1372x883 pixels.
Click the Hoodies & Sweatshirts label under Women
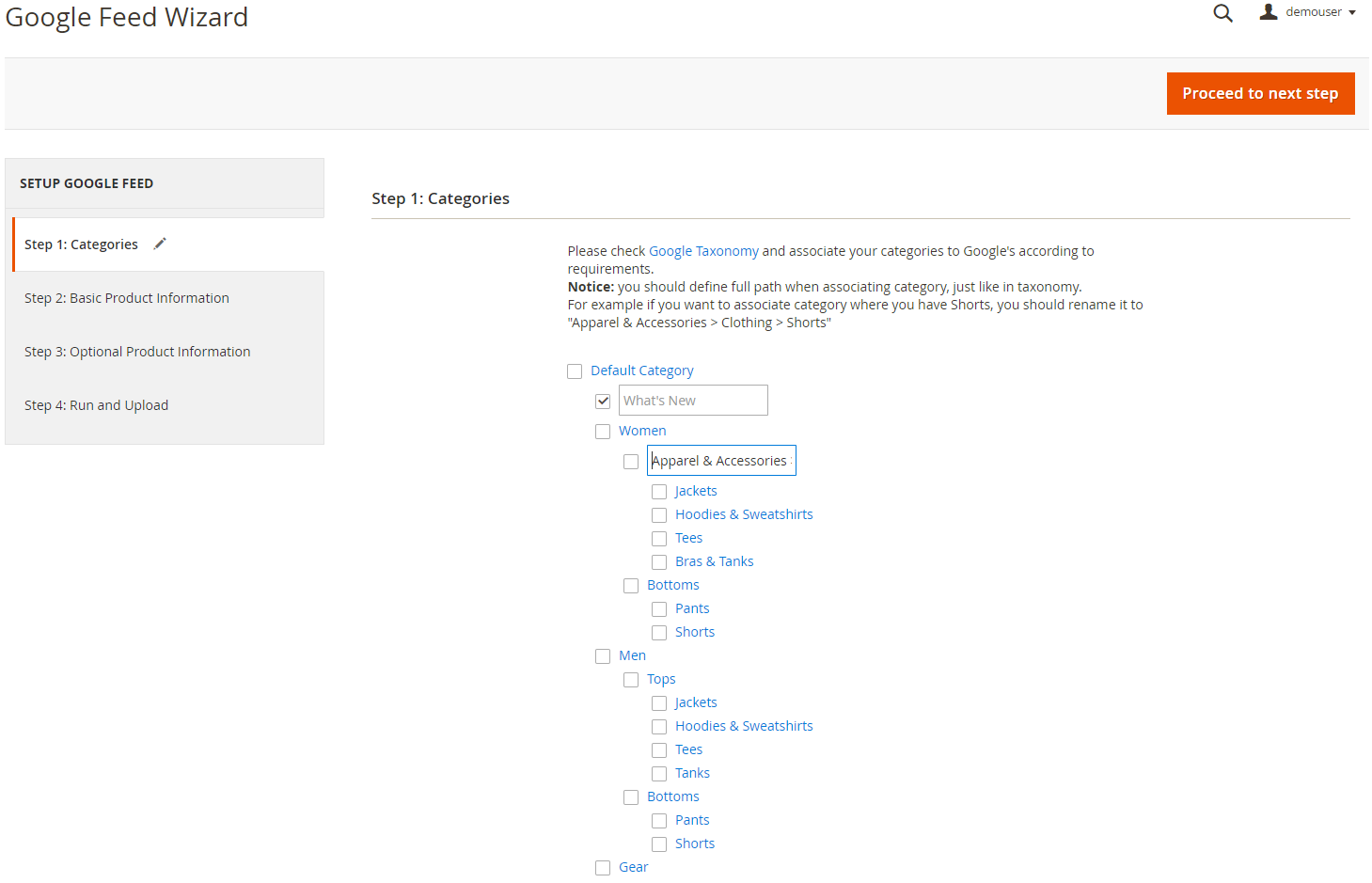pyautogui.click(x=744, y=514)
